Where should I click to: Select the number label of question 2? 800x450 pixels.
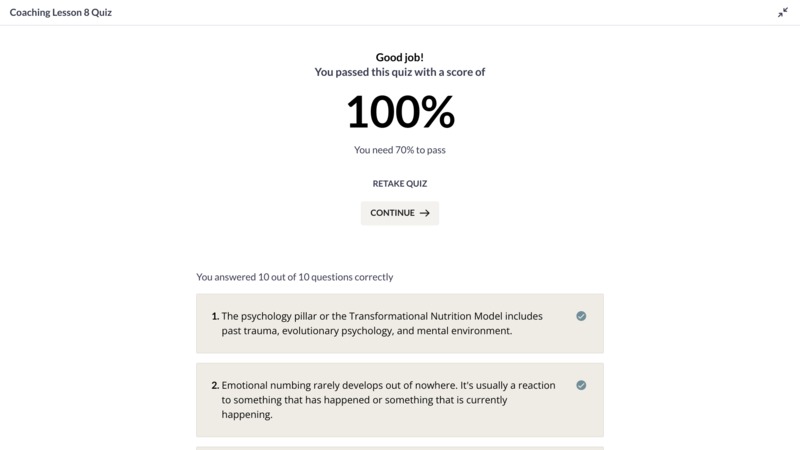[215, 385]
